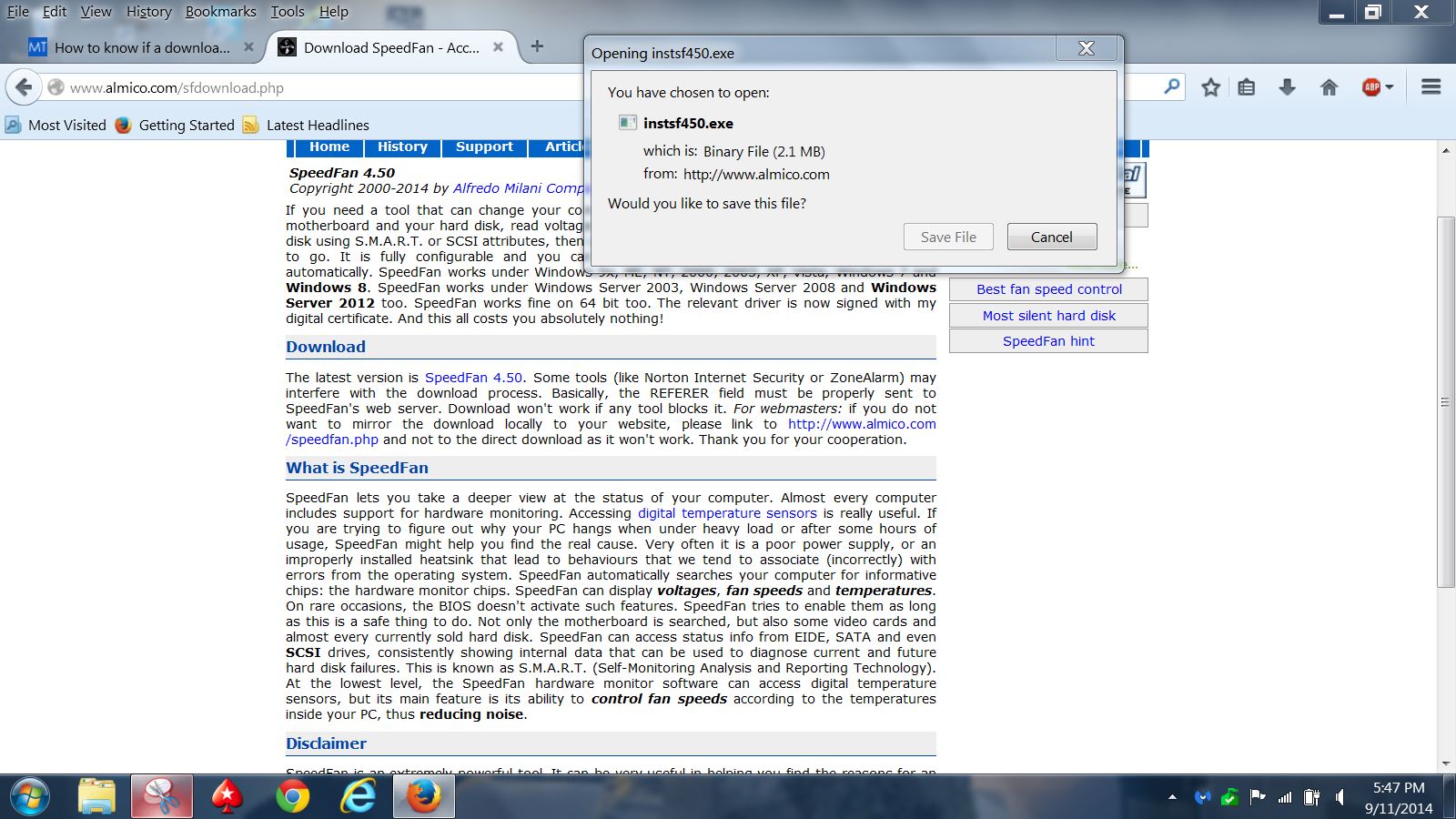The height and width of the screenshot is (819, 1456).
Task: Go back with the browser back arrow
Action: tap(24, 87)
